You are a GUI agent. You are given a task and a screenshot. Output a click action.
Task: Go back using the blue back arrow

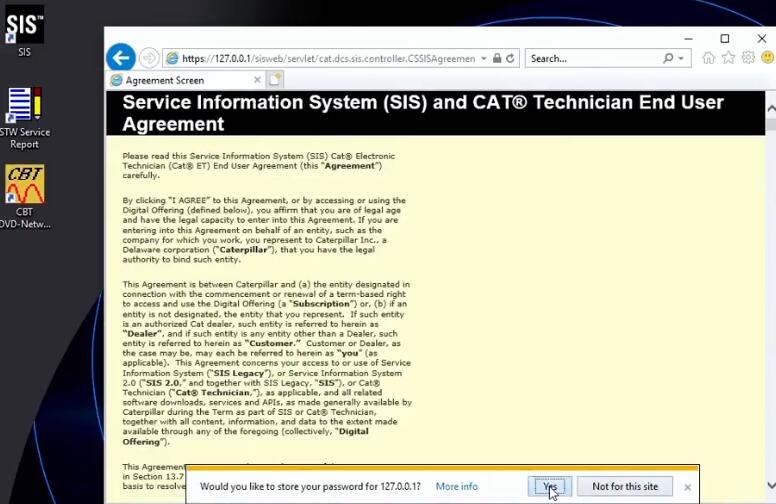pyautogui.click(x=121, y=58)
